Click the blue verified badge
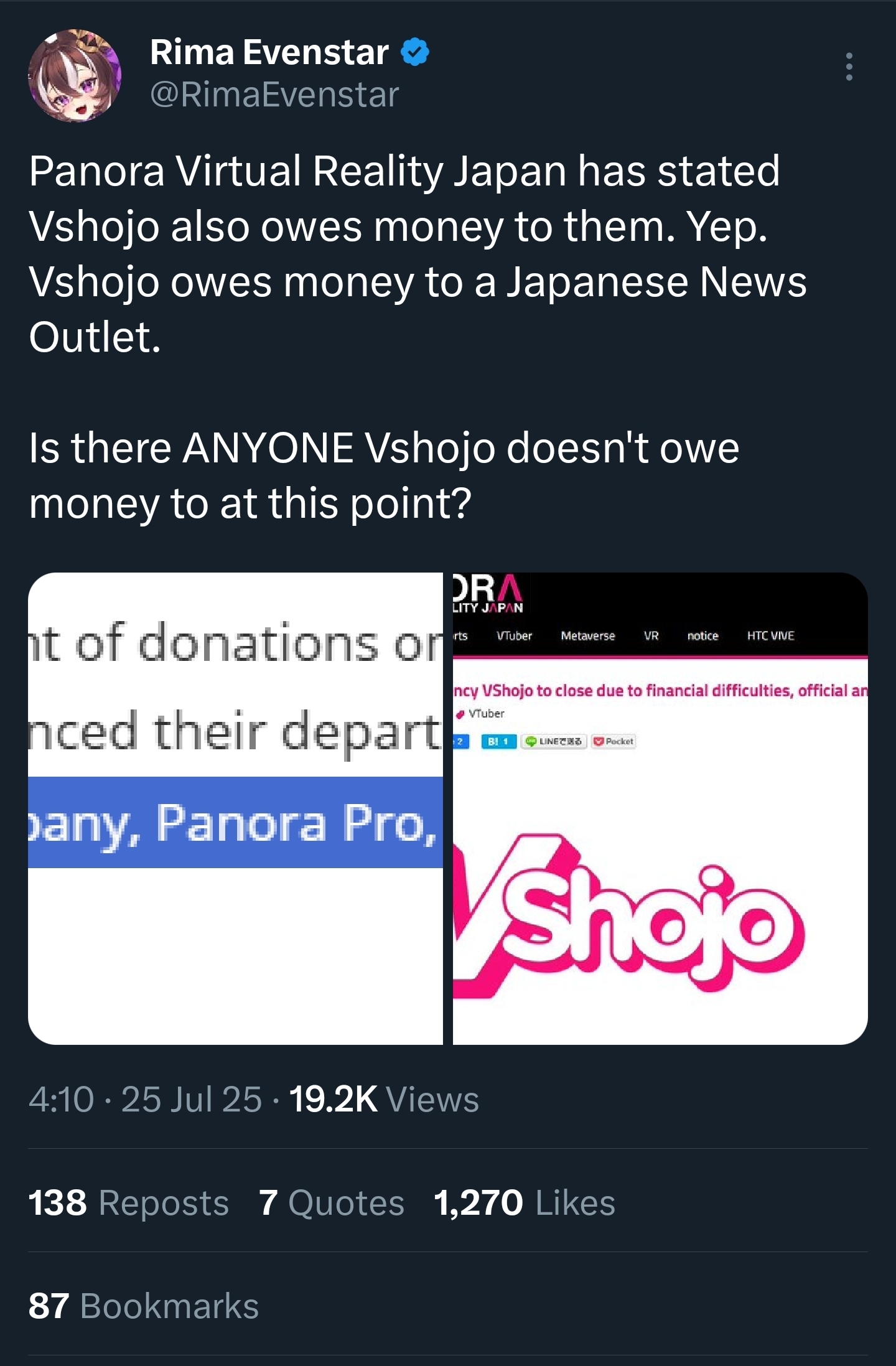896x1366 pixels. [415, 52]
